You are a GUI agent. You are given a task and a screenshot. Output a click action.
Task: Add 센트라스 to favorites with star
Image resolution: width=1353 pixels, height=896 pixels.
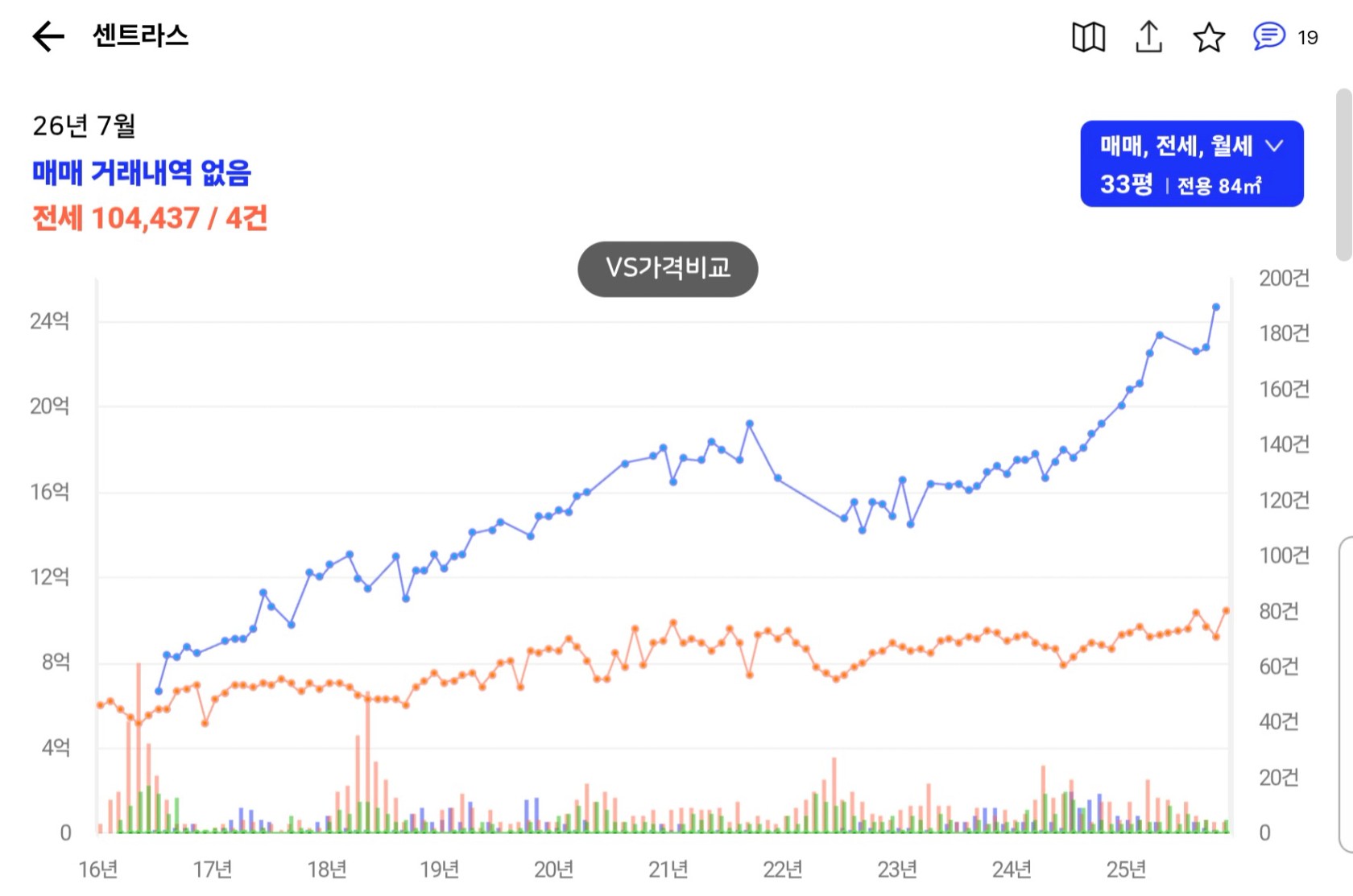1209,37
